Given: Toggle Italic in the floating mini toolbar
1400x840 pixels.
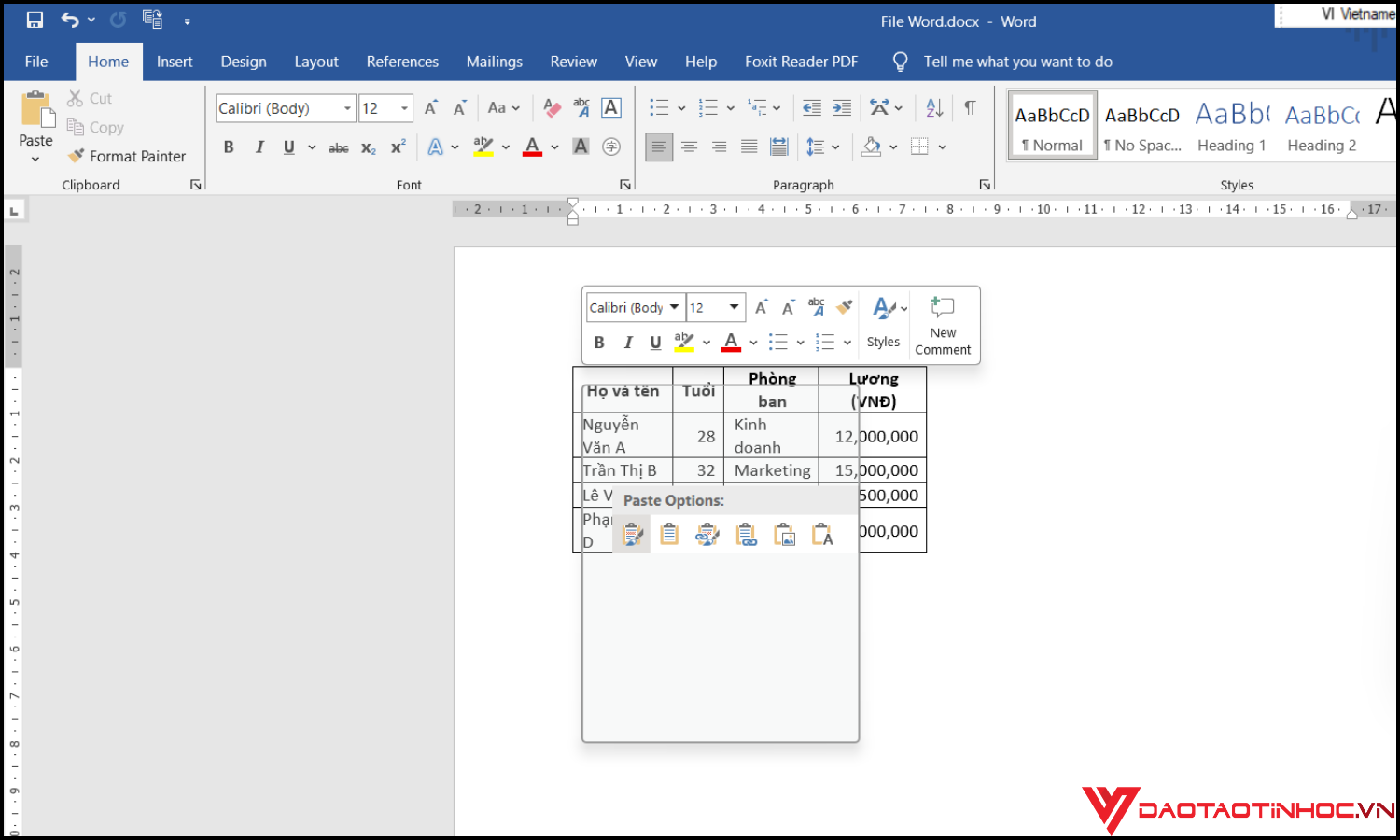Looking at the screenshot, I should (x=628, y=343).
